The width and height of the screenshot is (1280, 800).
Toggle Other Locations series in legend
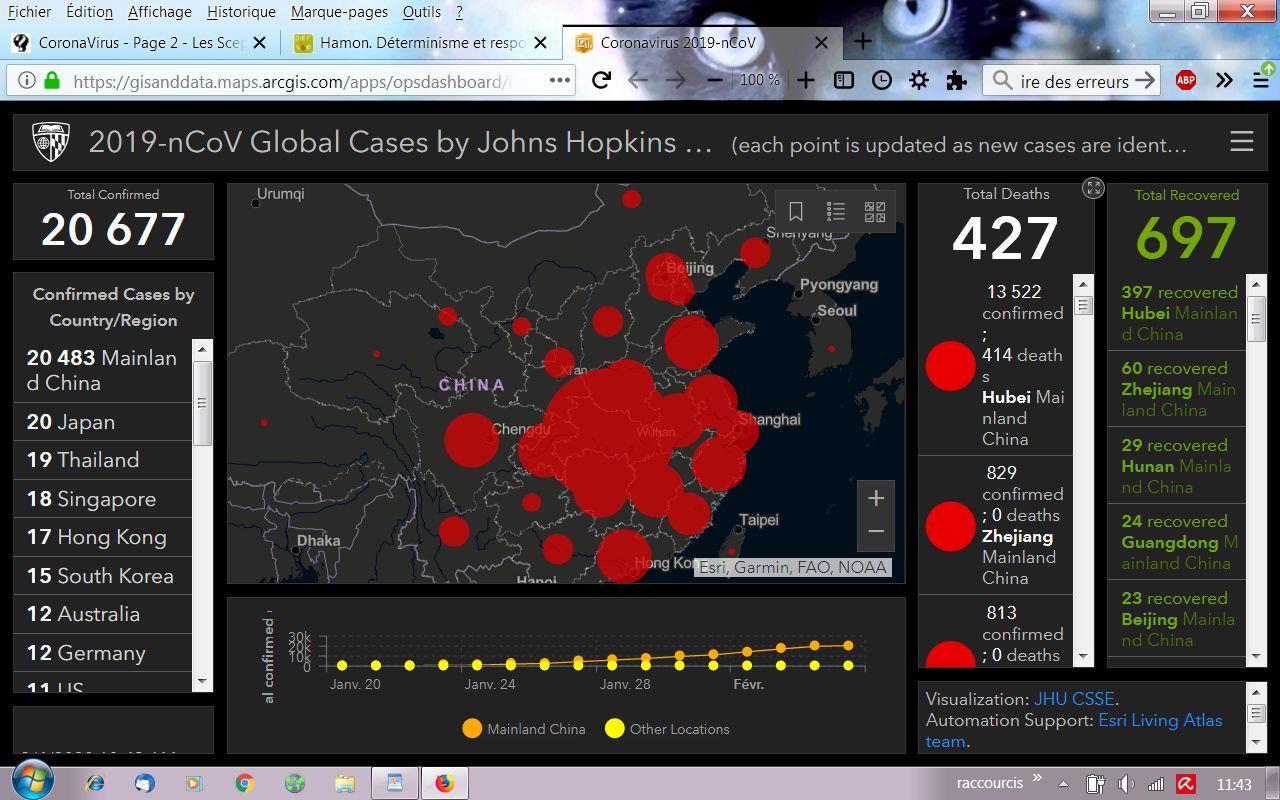(667, 729)
